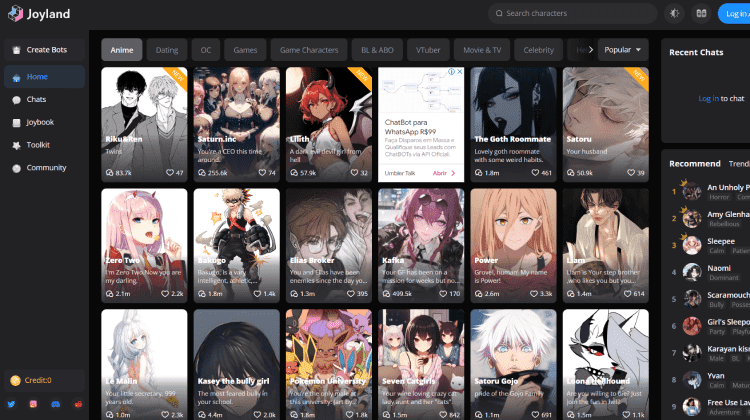Select the BL & ABO tab
The image size is (750, 420).
(377, 50)
